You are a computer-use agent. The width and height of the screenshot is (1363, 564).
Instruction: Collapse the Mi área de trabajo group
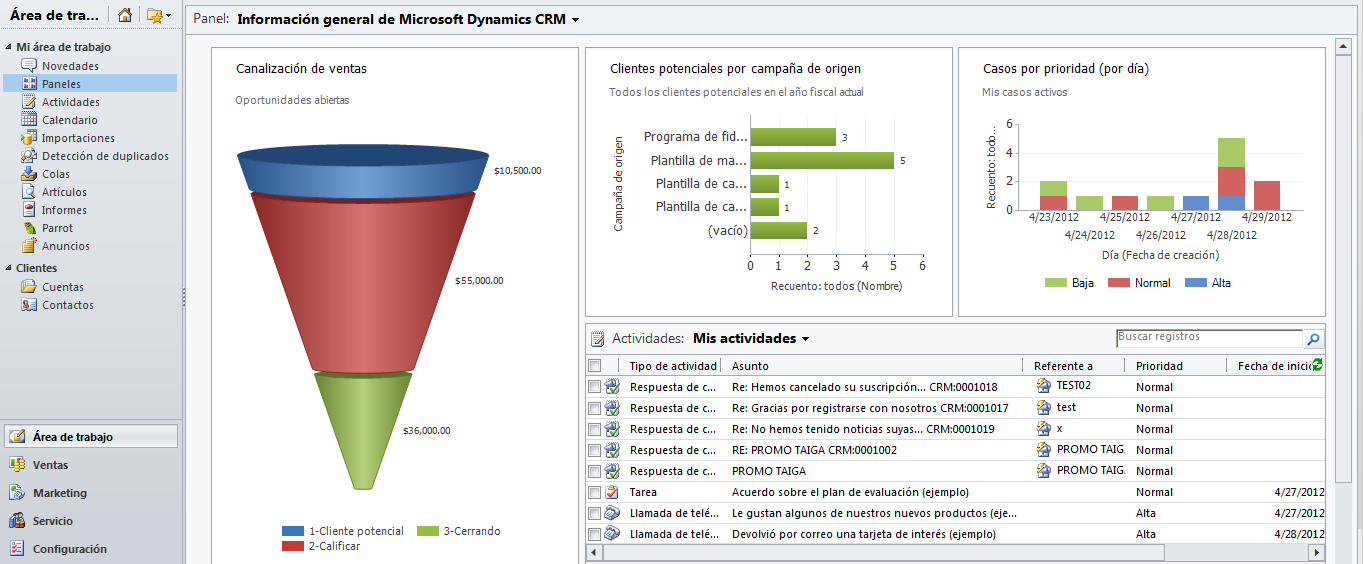click(x=9, y=47)
